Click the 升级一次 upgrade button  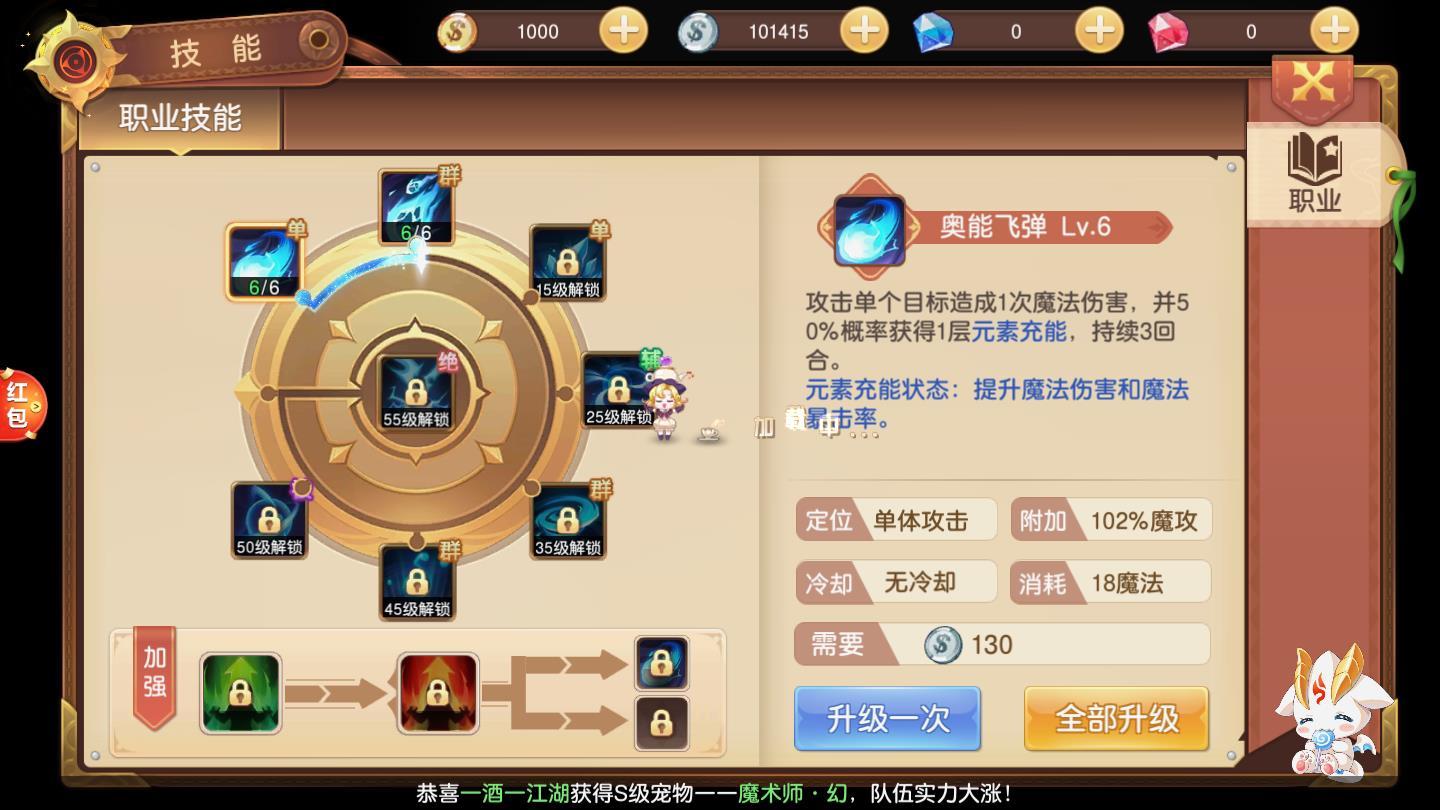coord(887,718)
